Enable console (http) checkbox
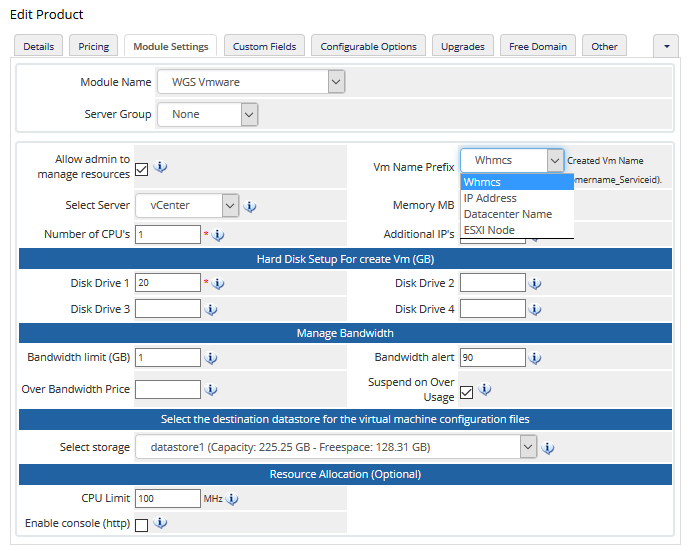 pos(142,525)
